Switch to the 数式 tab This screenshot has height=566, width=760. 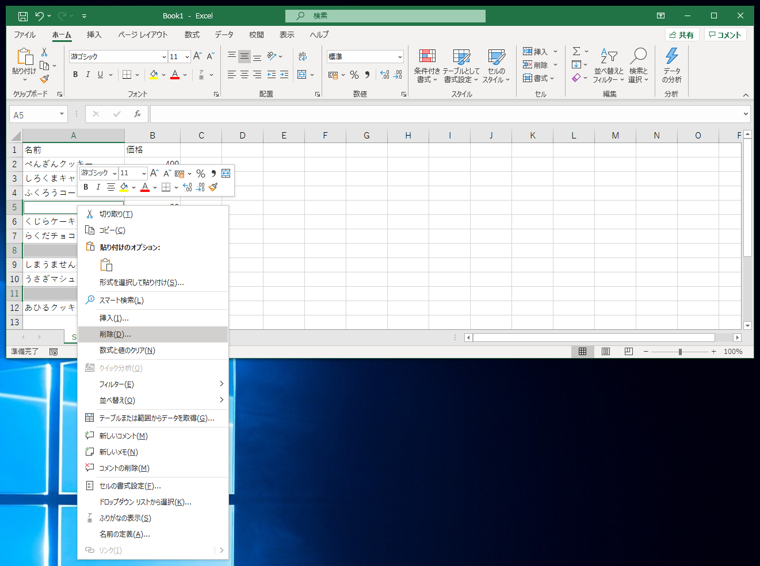pos(192,34)
